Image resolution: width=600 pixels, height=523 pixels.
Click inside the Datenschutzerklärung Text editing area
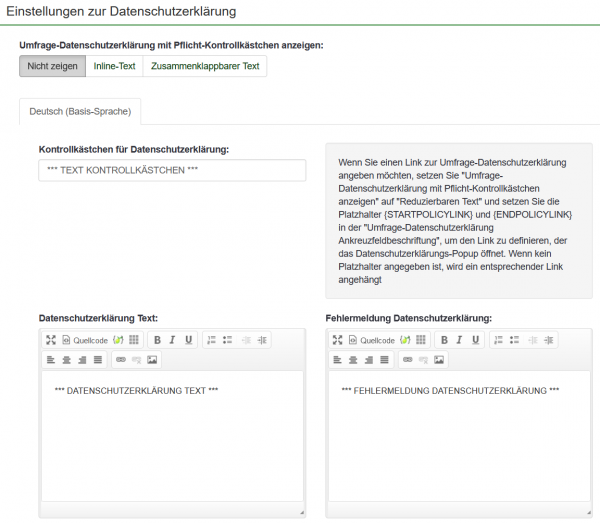click(x=172, y=440)
